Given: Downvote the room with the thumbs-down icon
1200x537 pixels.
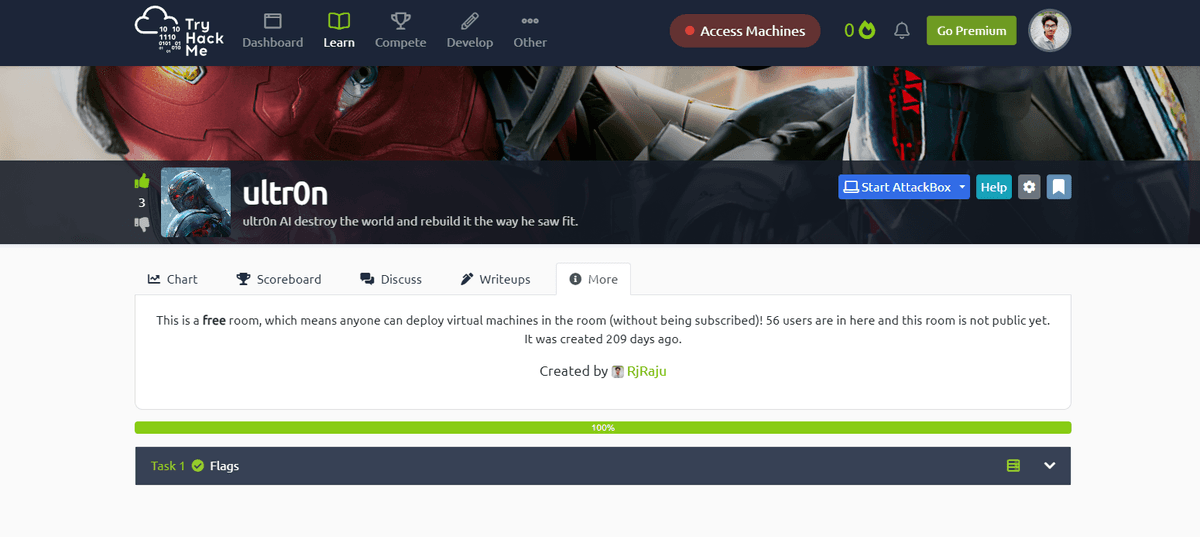Looking at the screenshot, I should pyautogui.click(x=142, y=224).
